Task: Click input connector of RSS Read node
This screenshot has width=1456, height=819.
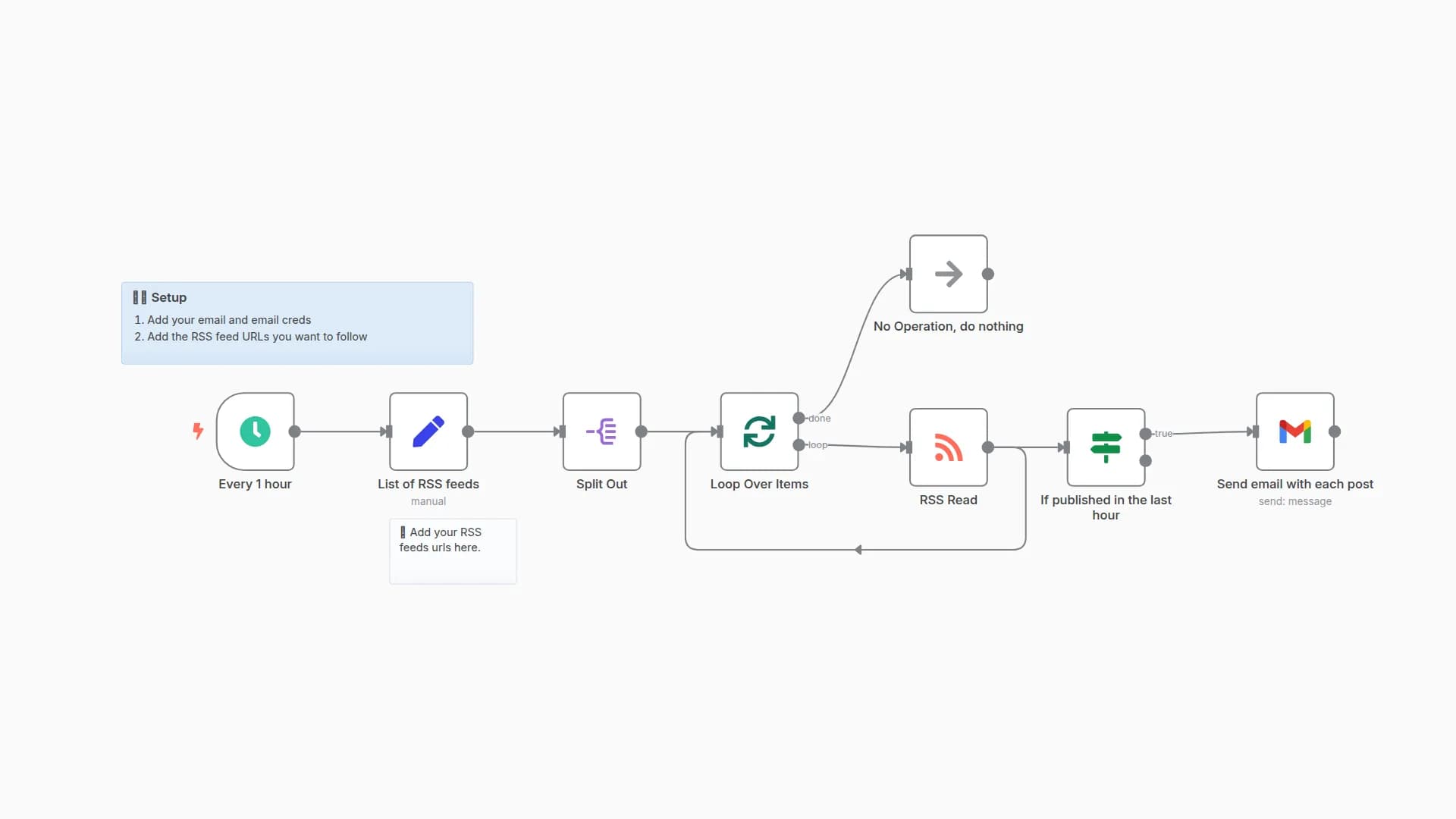Action: pos(908,447)
